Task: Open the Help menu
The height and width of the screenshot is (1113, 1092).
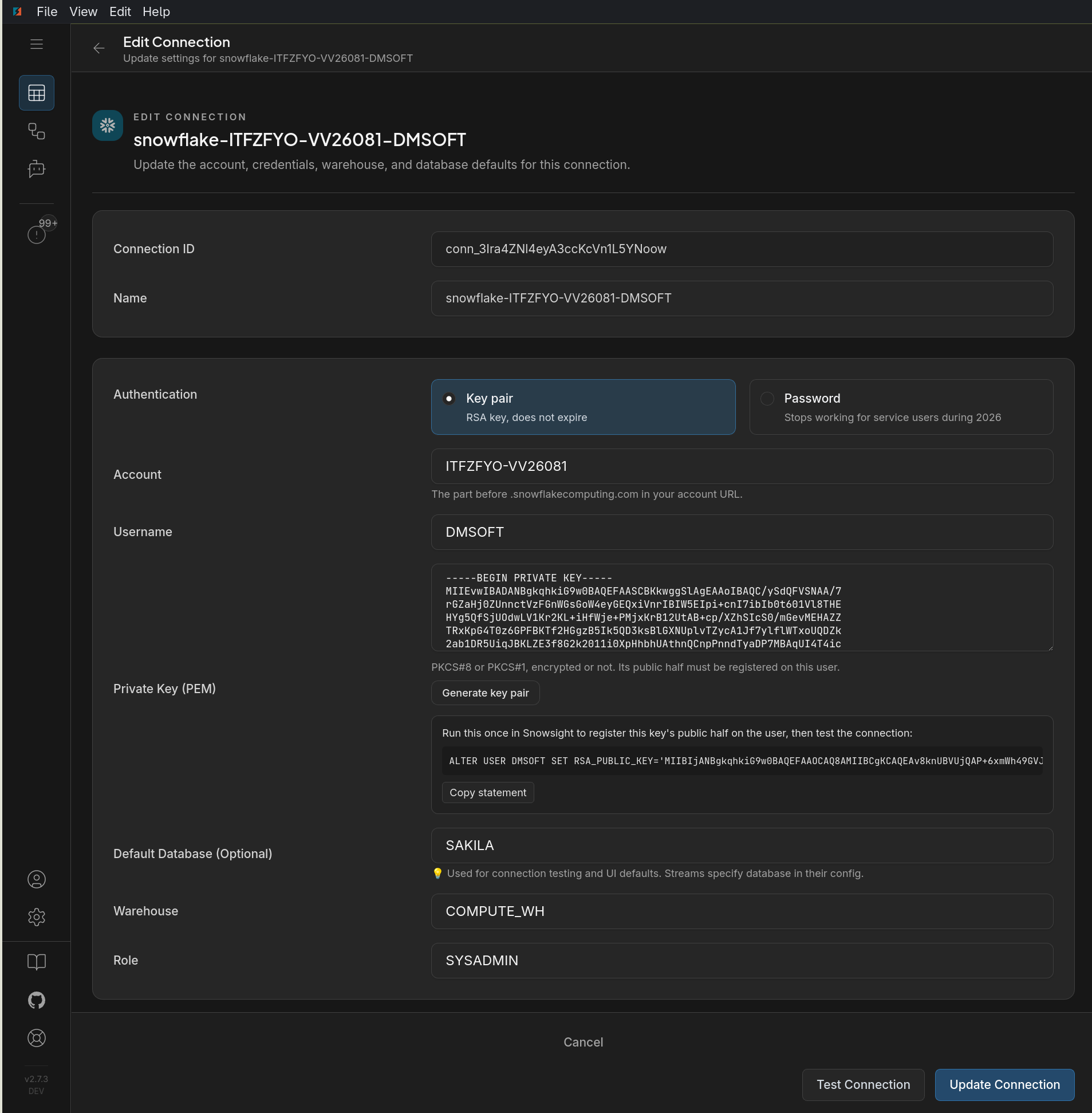Action: tap(156, 11)
